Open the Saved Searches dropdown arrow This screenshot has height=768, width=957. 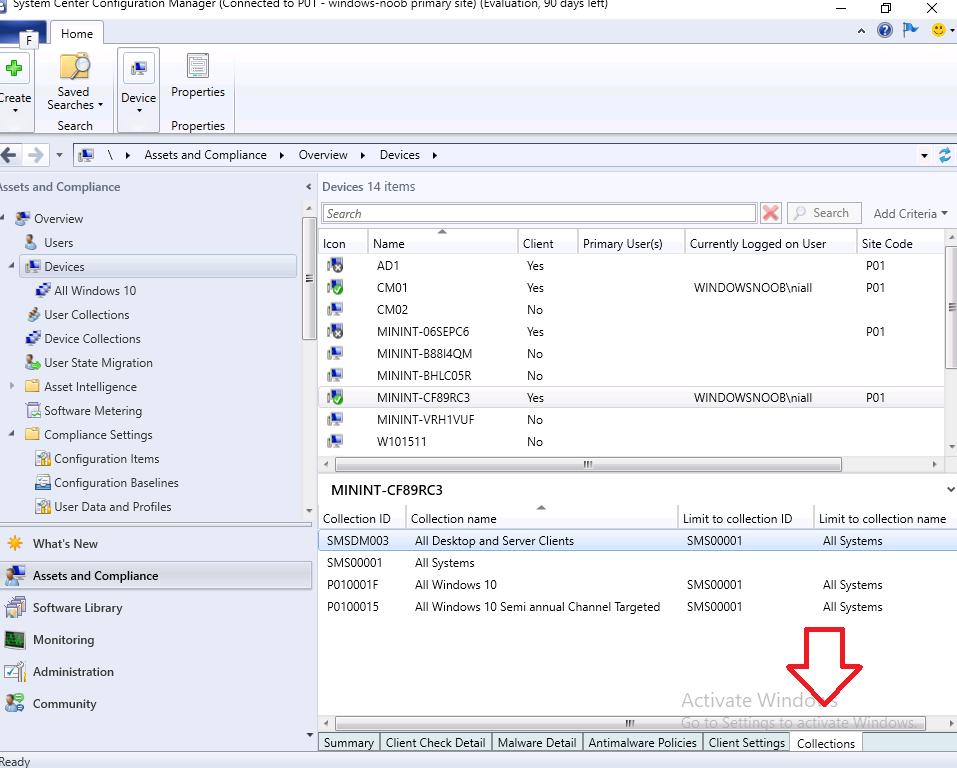[x=101, y=105]
